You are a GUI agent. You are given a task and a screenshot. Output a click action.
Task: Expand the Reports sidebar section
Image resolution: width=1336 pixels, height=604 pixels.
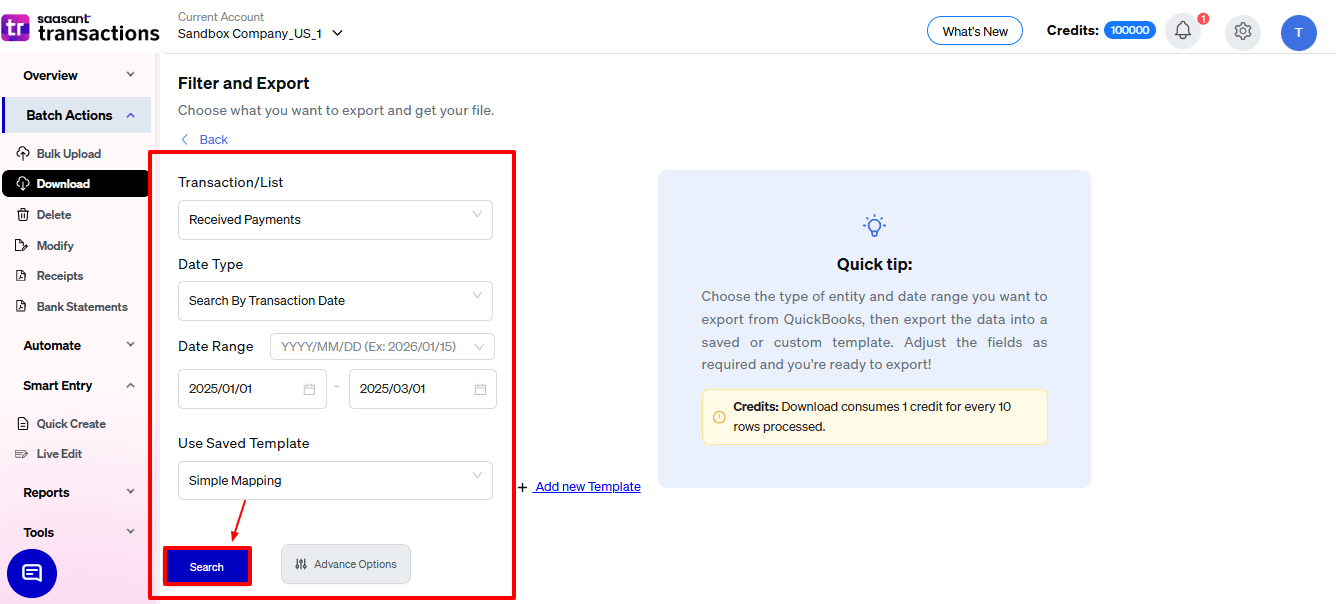78,493
